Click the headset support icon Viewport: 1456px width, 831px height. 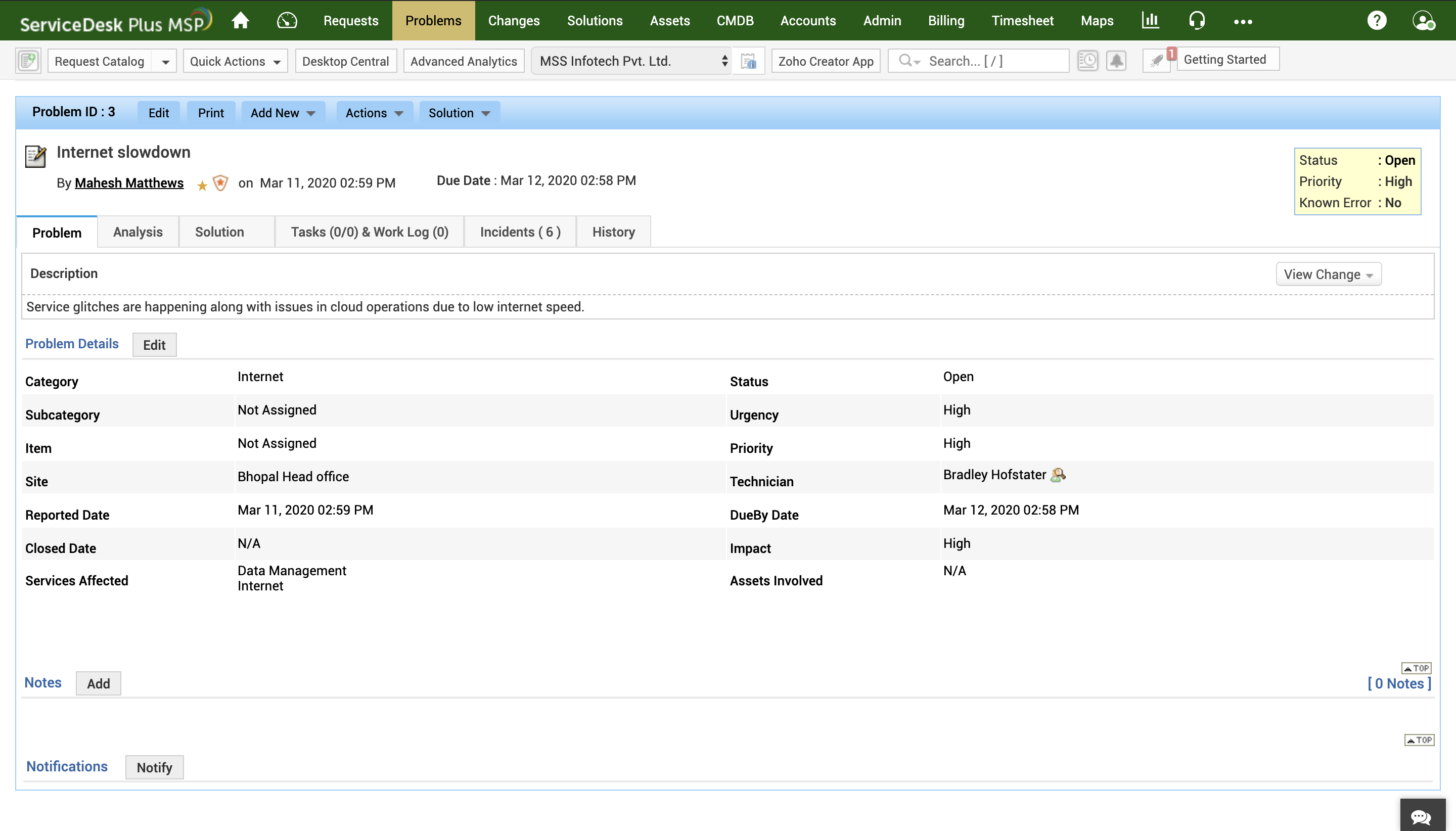click(x=1196, y=21)
